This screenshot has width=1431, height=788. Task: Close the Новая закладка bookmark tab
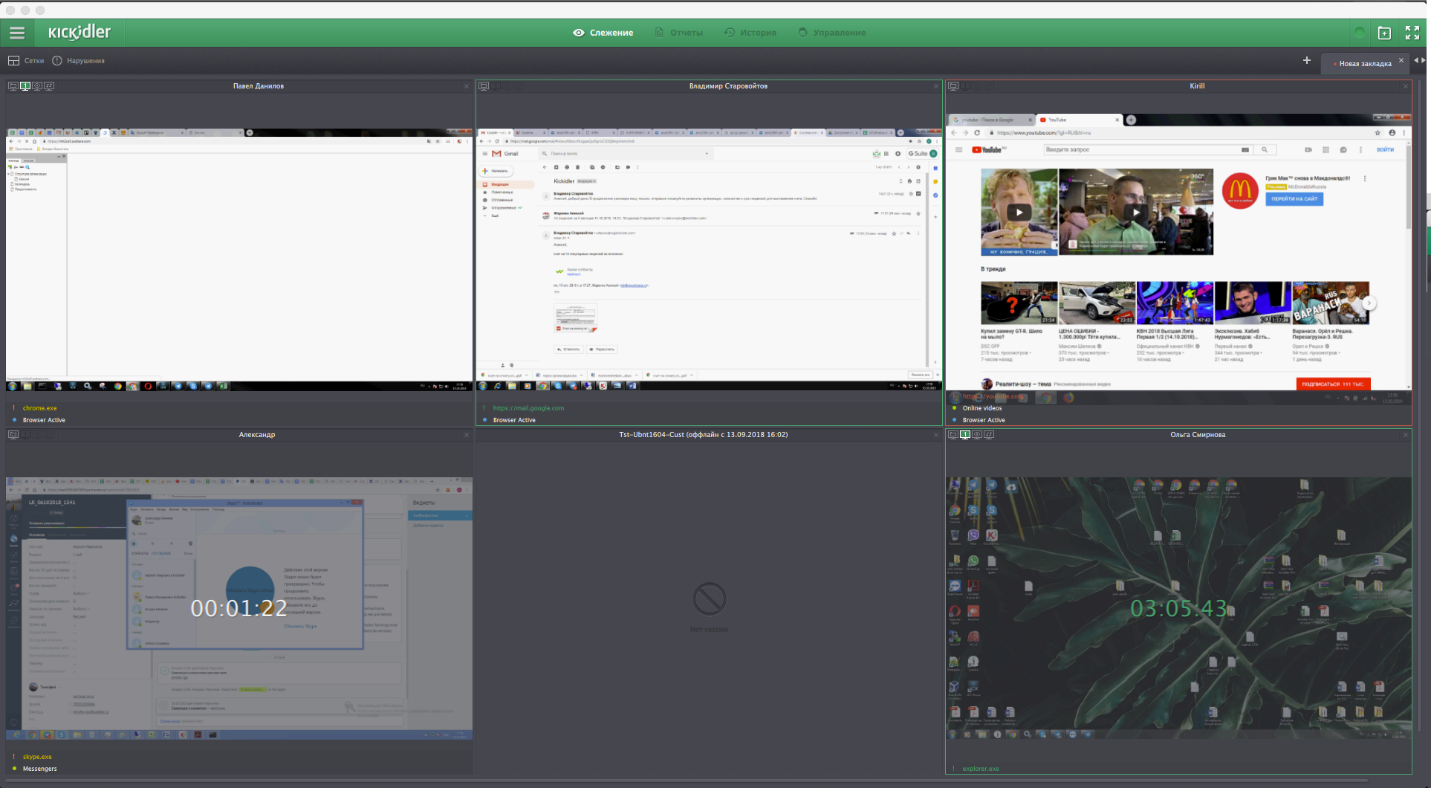[x=1401, y=62]
